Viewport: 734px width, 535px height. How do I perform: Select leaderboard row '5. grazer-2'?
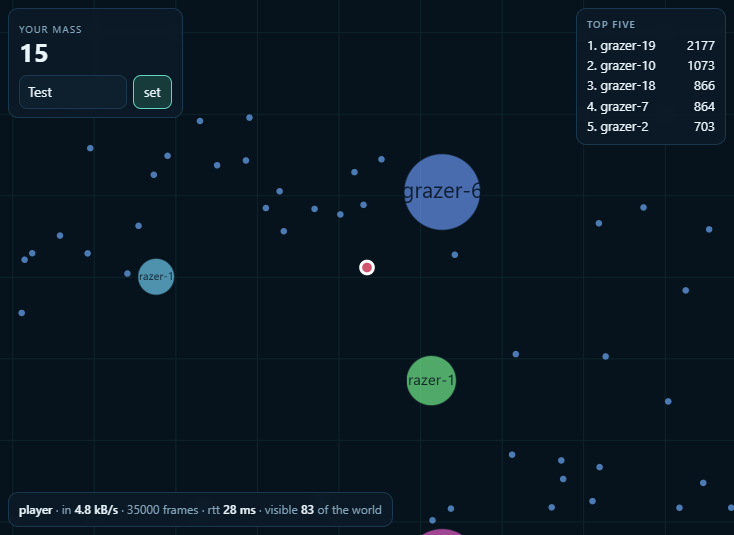[x=650, y=126]
